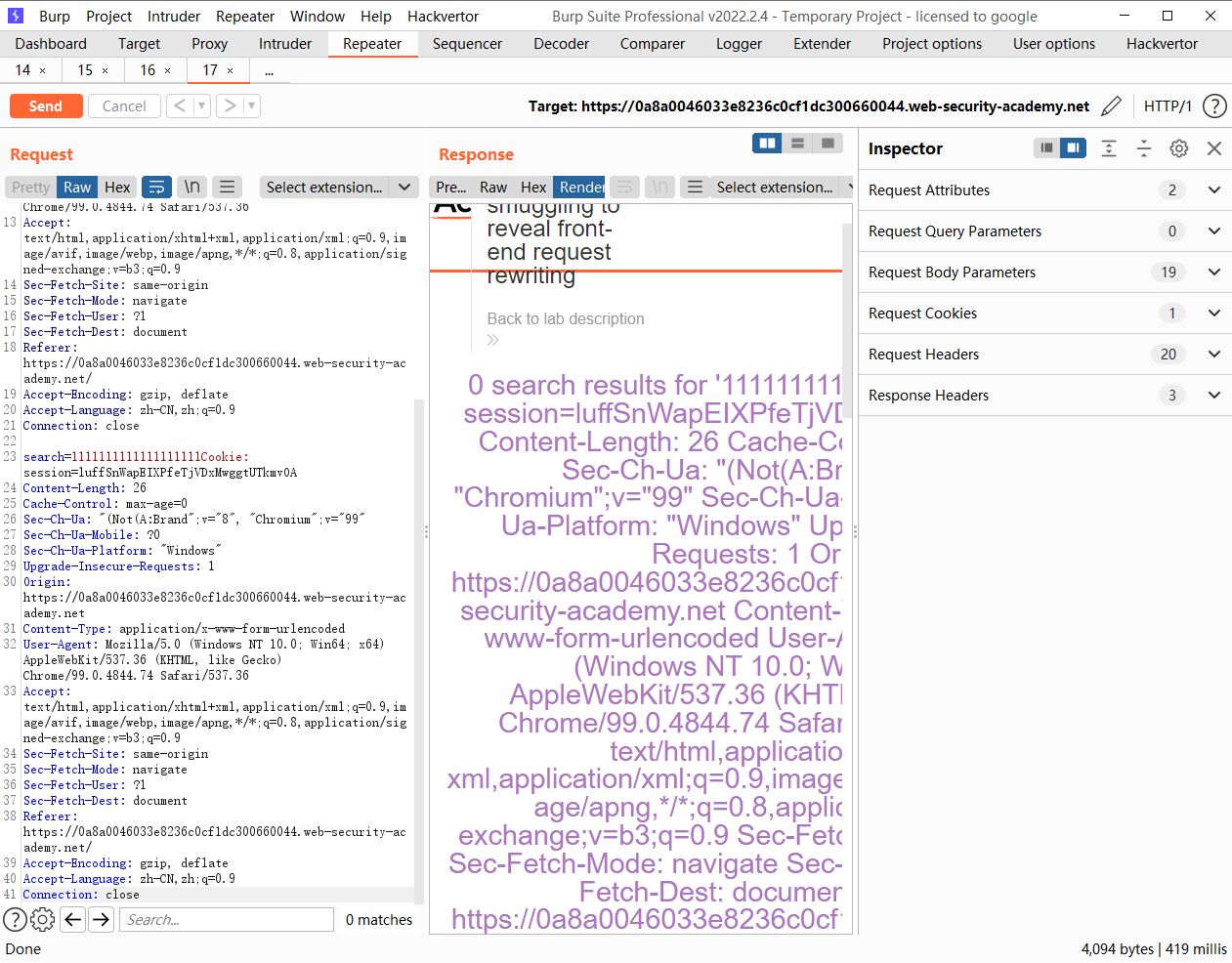This screenshot has width=1232, height=963.
Task: Jump to previous search match arrow
Action: [72, 919]
